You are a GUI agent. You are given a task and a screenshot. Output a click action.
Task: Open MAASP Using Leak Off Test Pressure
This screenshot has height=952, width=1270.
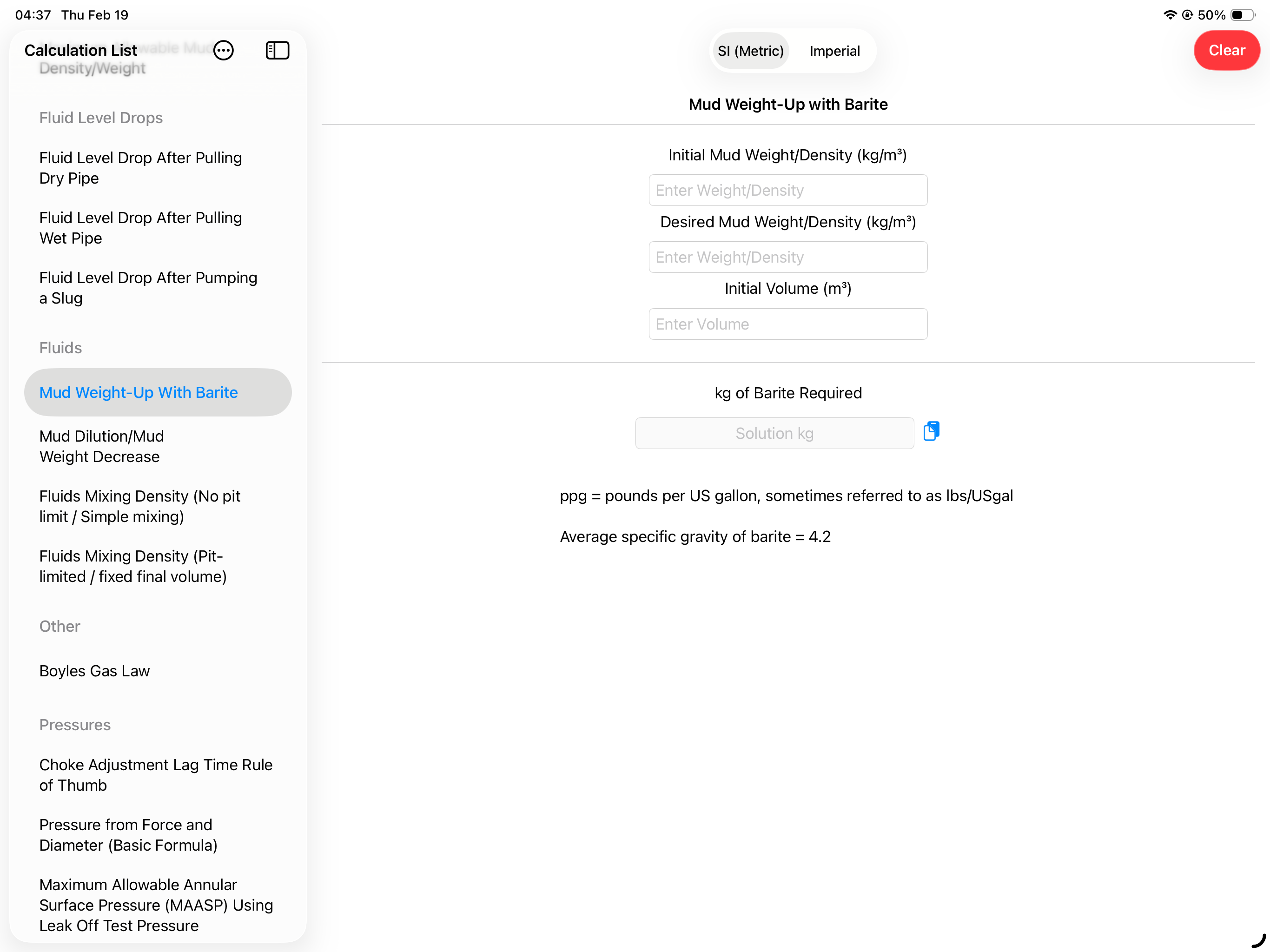pos(158,906)
